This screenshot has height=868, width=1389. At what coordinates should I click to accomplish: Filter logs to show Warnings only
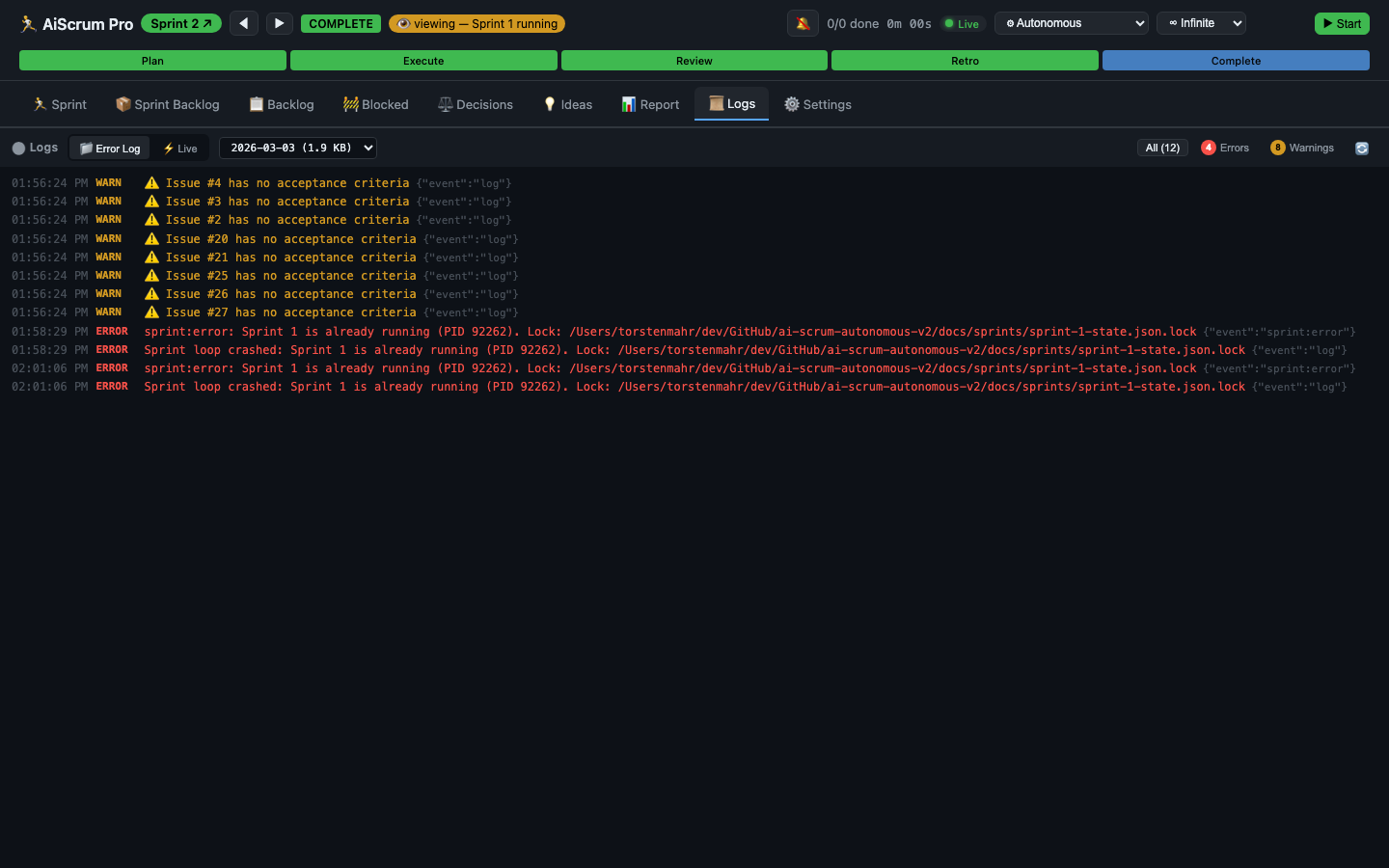click(1302, 148)
